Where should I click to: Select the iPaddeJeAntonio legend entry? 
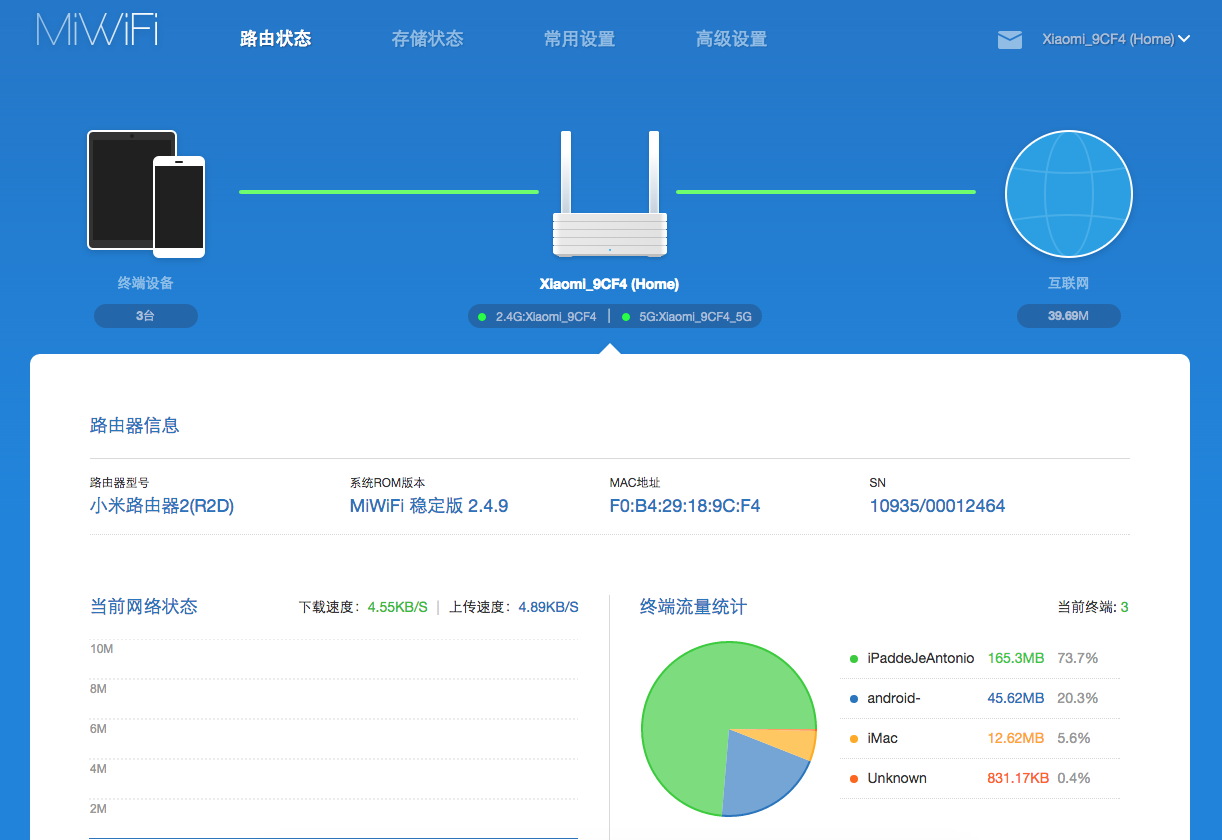(921, 658)
